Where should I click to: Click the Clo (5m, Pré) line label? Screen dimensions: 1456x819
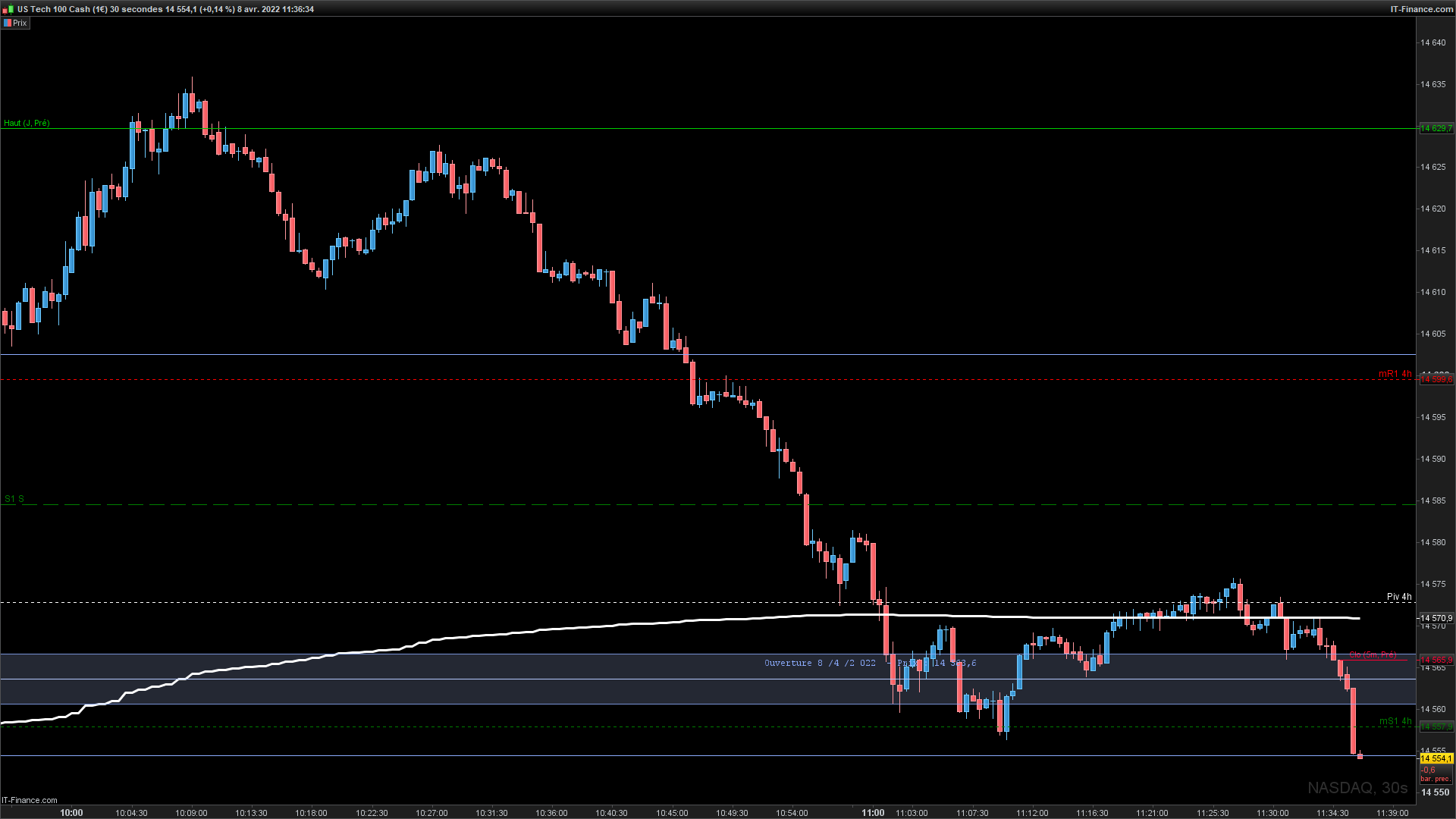(1372, 655)
